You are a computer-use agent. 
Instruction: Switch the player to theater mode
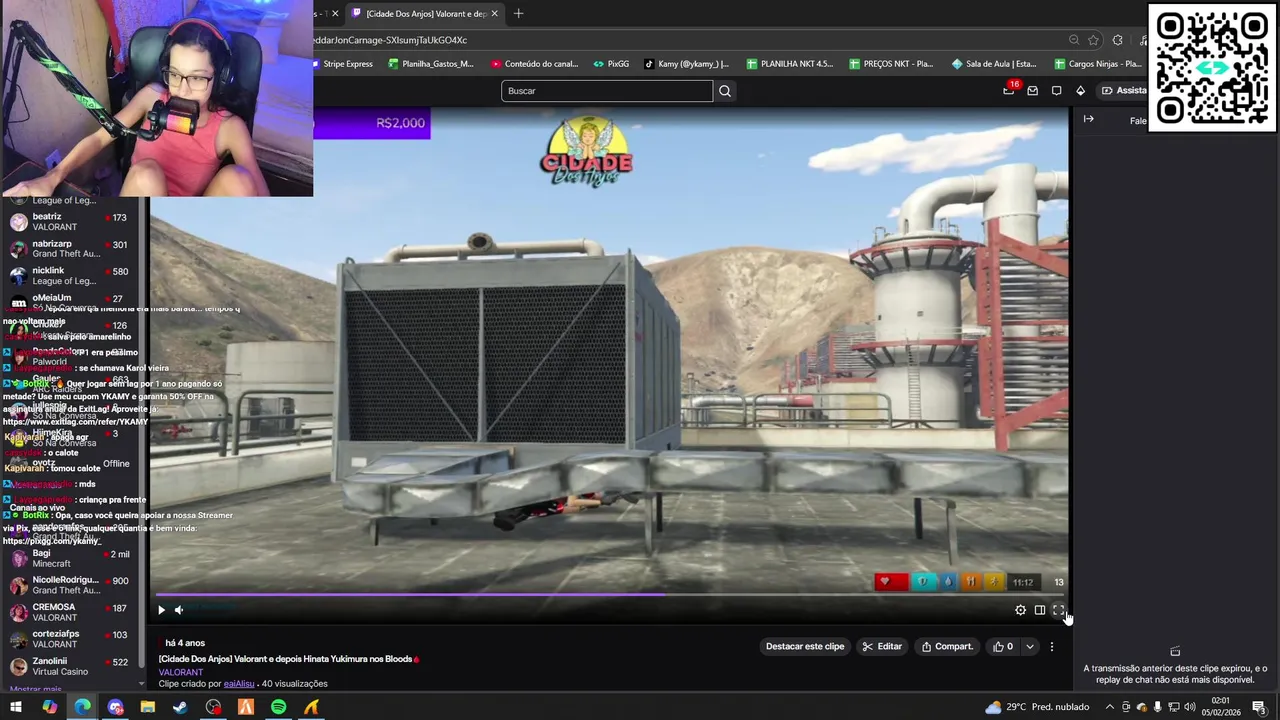coord(1040,610)
